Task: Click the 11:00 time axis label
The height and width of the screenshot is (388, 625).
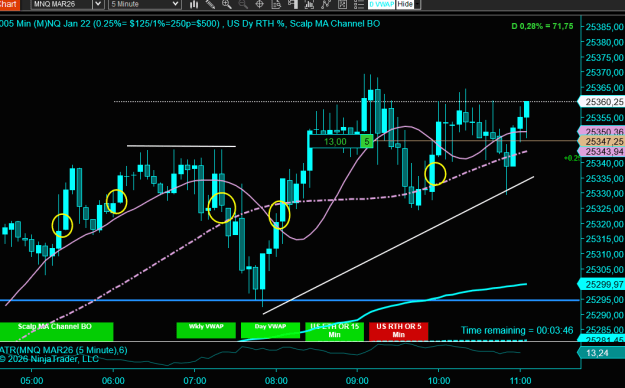Action: click(x=520, y=380)
